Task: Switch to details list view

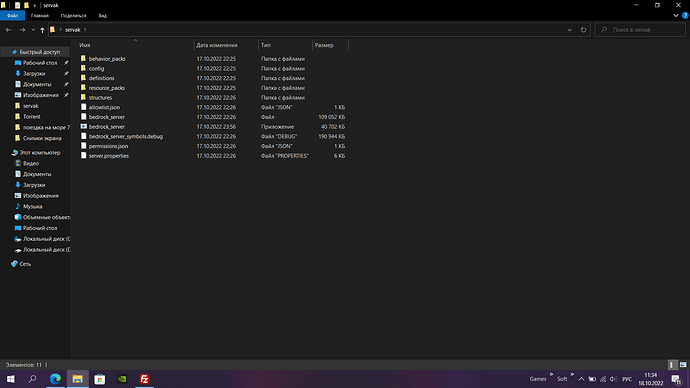Action: click(x=672, y=365)
